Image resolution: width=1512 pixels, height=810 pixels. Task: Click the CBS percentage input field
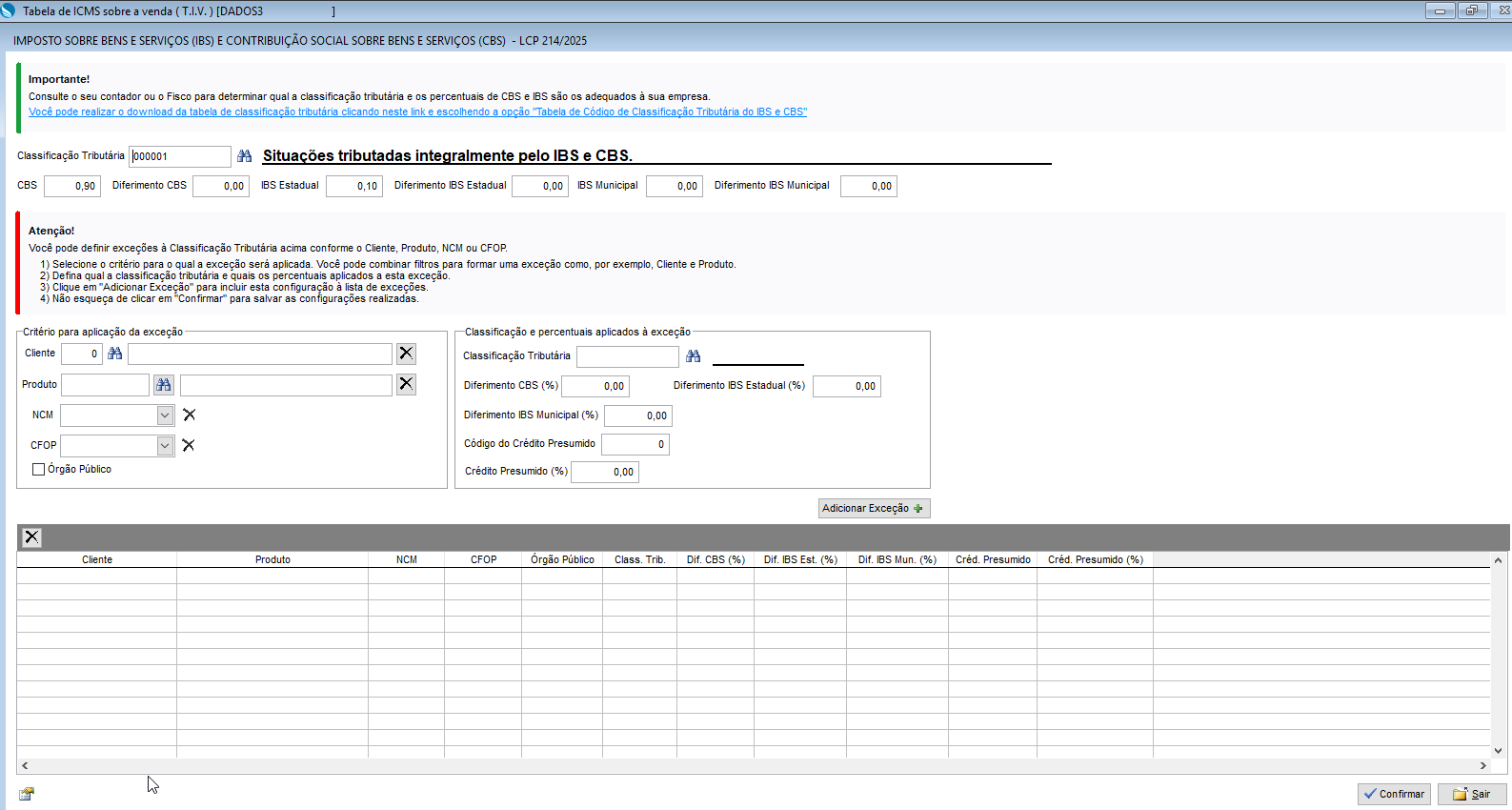pos(72,187)
